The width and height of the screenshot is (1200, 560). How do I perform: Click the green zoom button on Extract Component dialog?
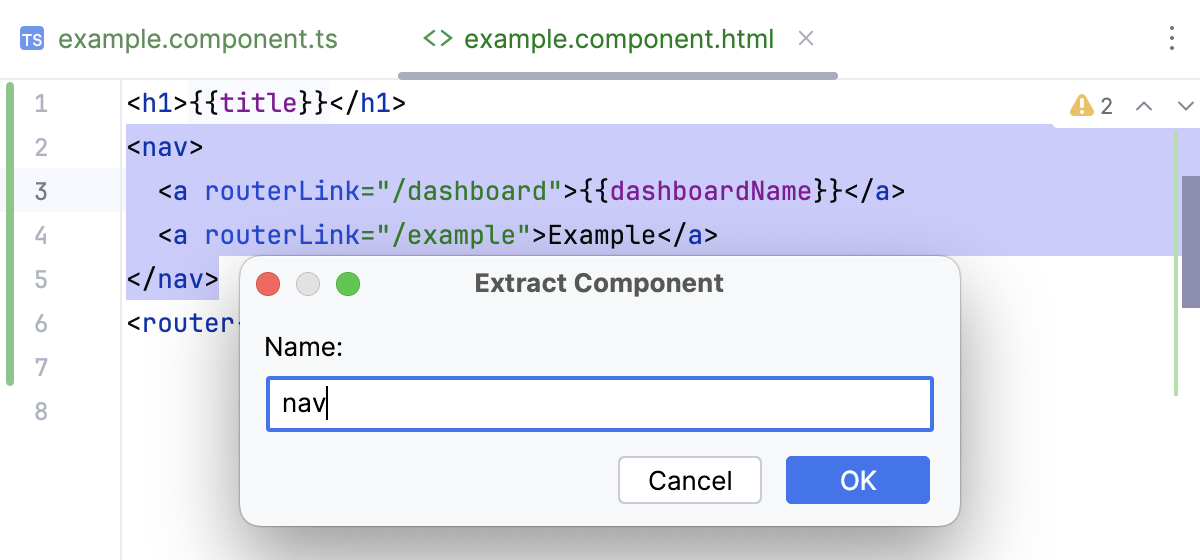(x=348, y=285)
